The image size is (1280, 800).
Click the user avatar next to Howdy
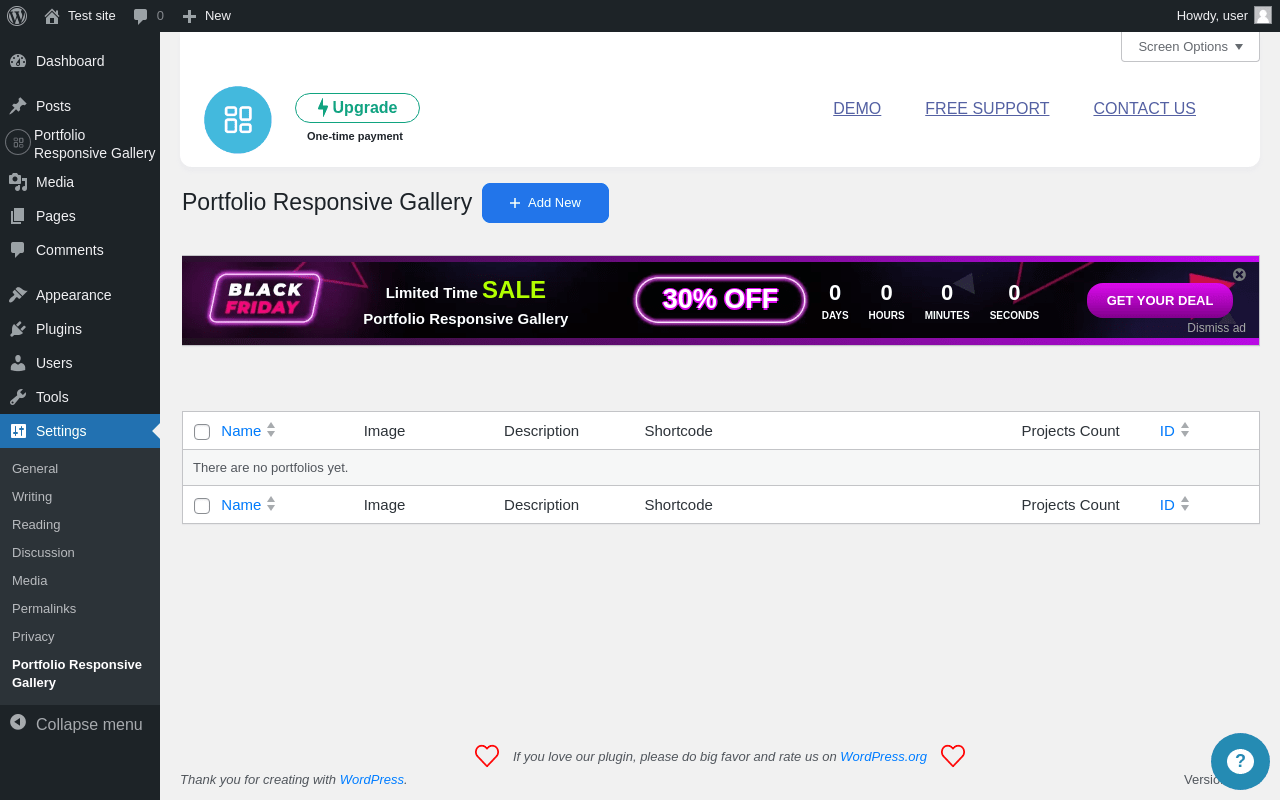[x=1263, y=15]
